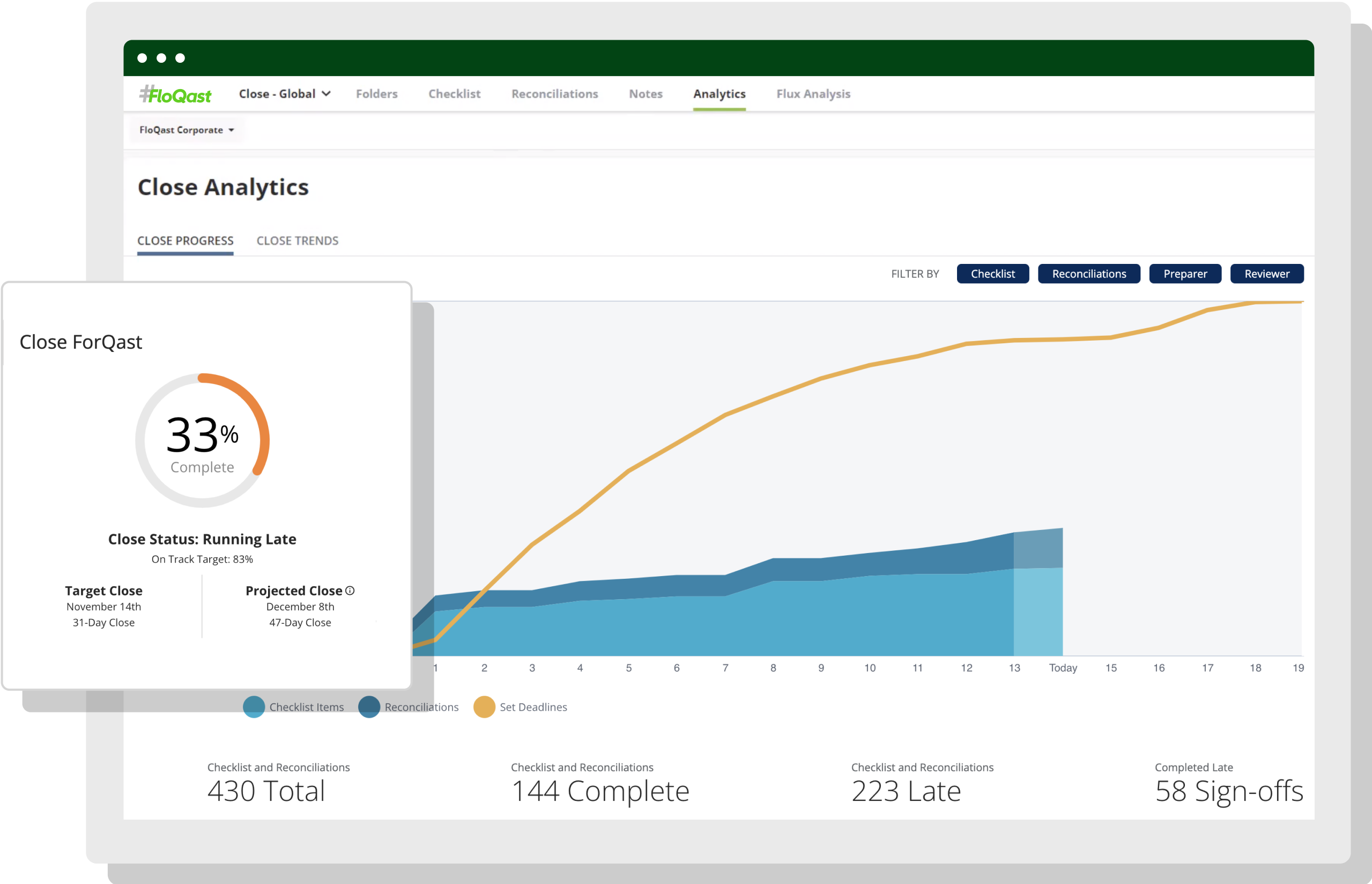
Task: Toggle the Checklist Items legend circle
Action: [254, 706]
